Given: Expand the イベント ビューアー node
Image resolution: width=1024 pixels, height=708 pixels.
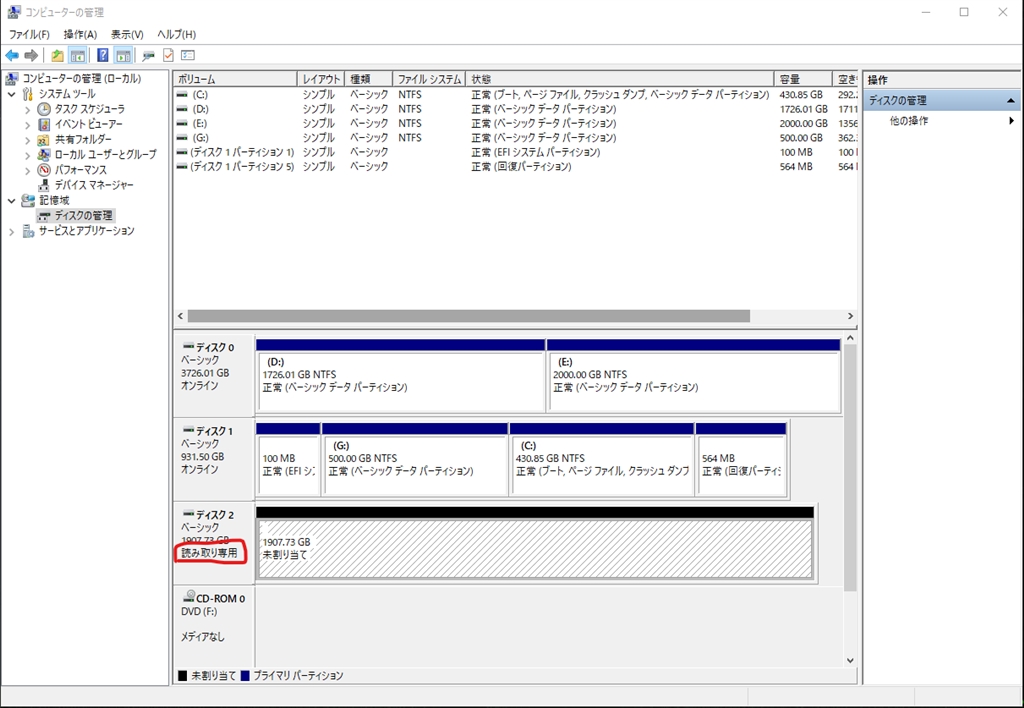Looking at the screenshot, I should pos(27,125).
